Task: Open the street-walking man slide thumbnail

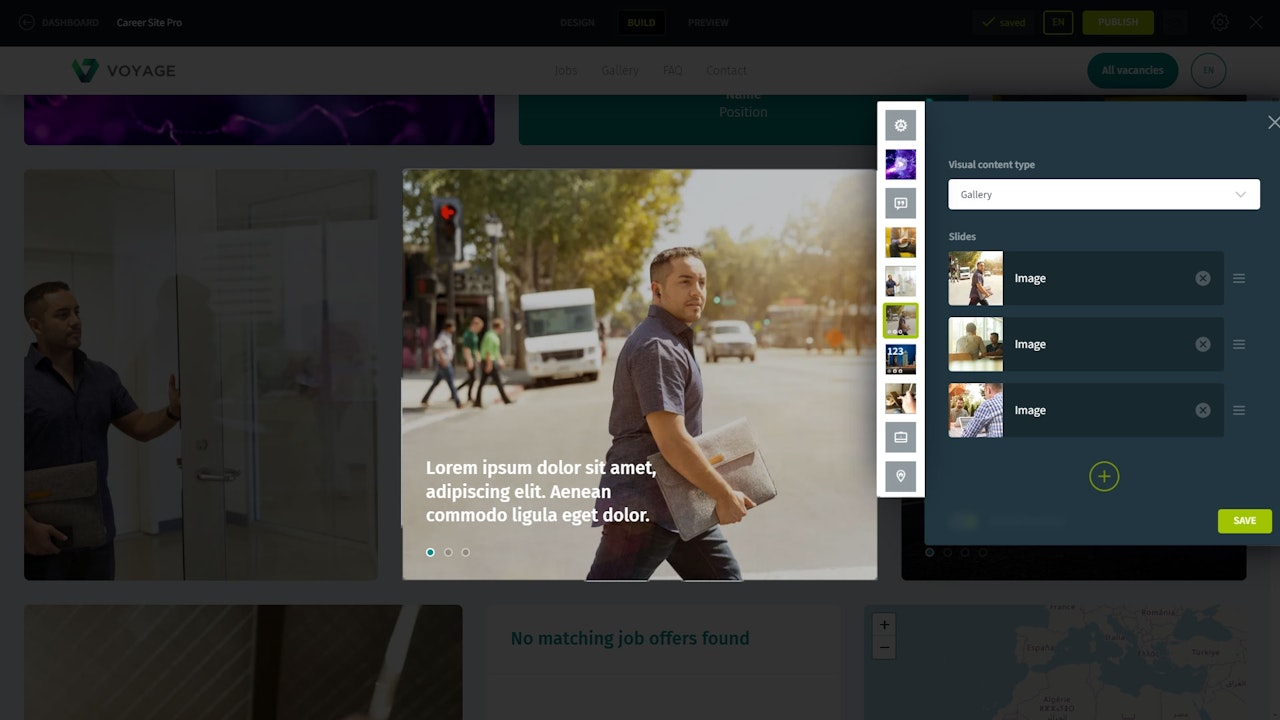Action: [976, 278]
